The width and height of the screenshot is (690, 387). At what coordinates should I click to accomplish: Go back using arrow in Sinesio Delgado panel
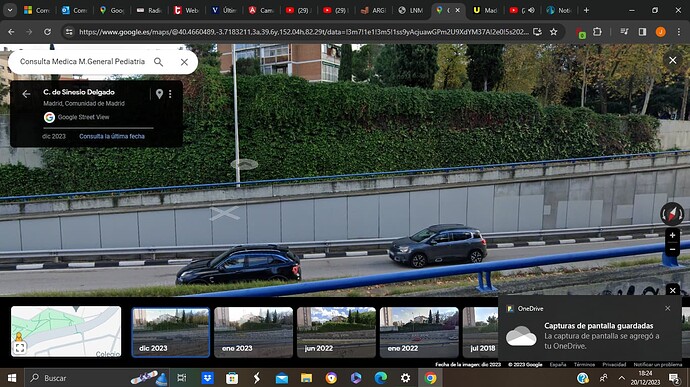point(26,94)
